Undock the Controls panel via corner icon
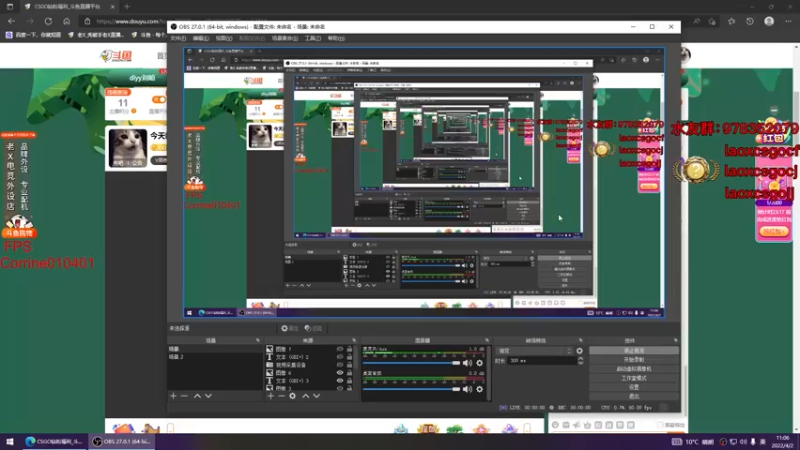 [x=676, y=340]
